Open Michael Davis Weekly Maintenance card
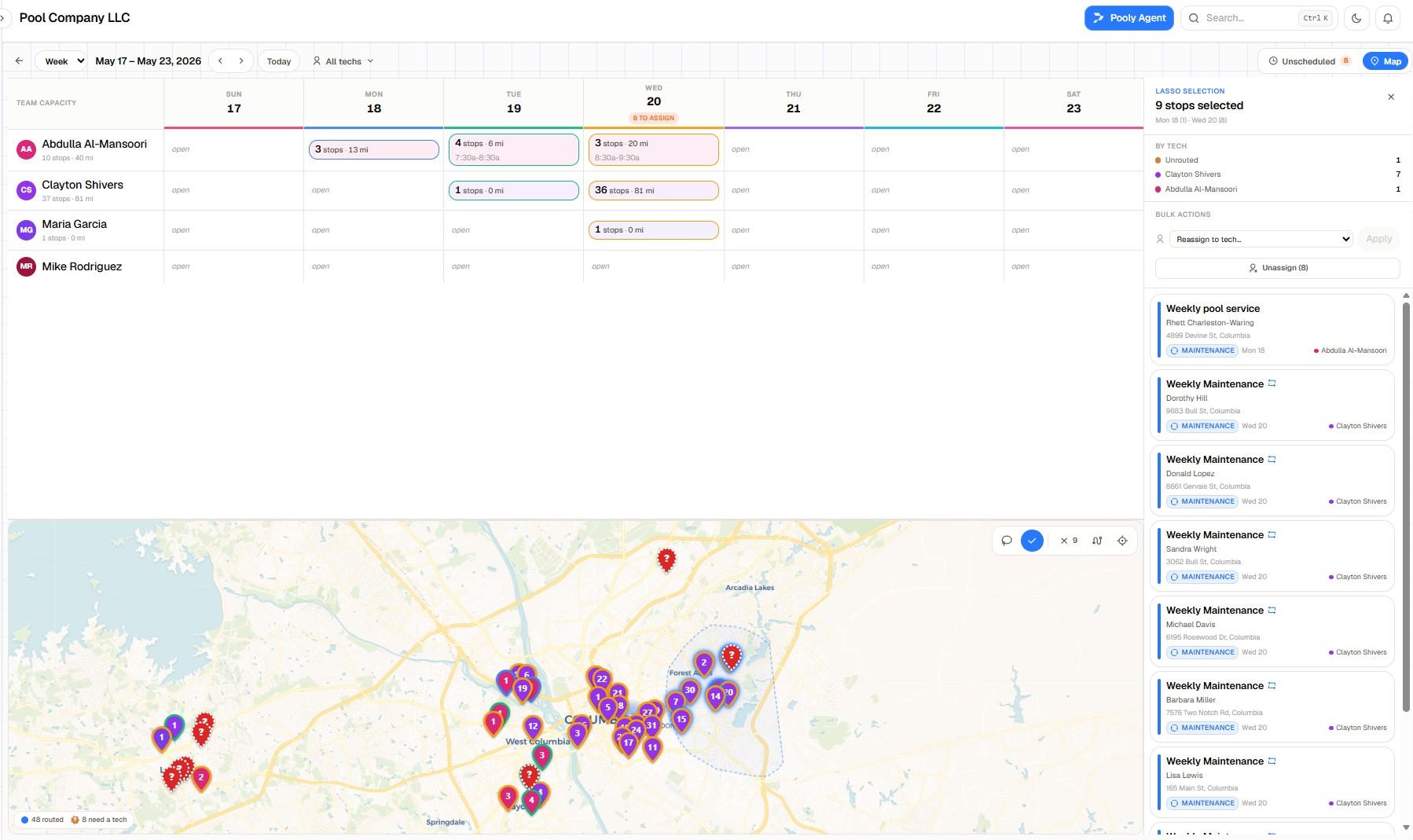The image size is (1413, 840). click(x=1272, y=631)
